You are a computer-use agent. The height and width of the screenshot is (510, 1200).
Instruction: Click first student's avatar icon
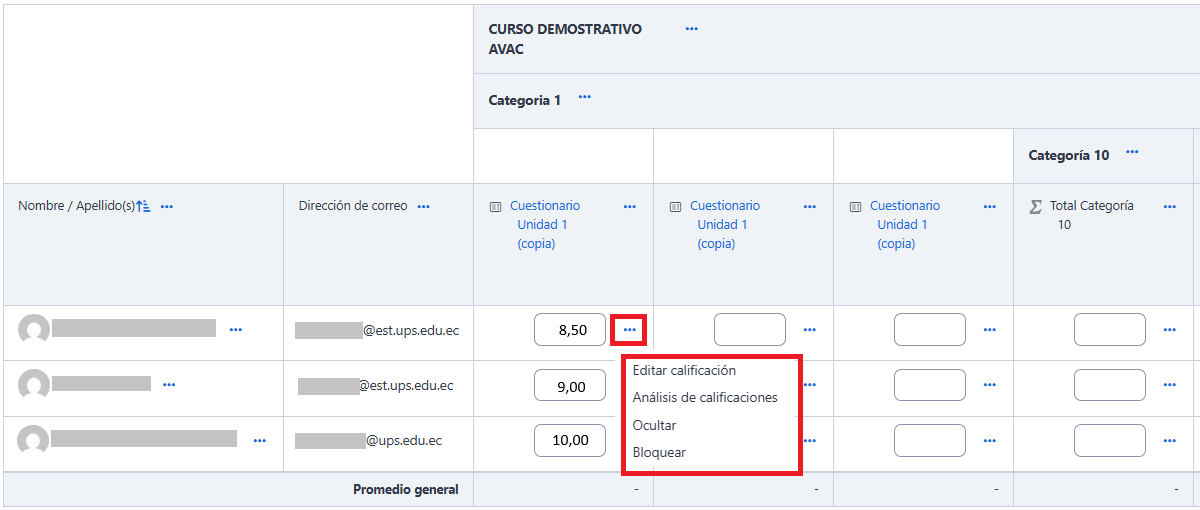pyautogui.click(x=34, y=329)
